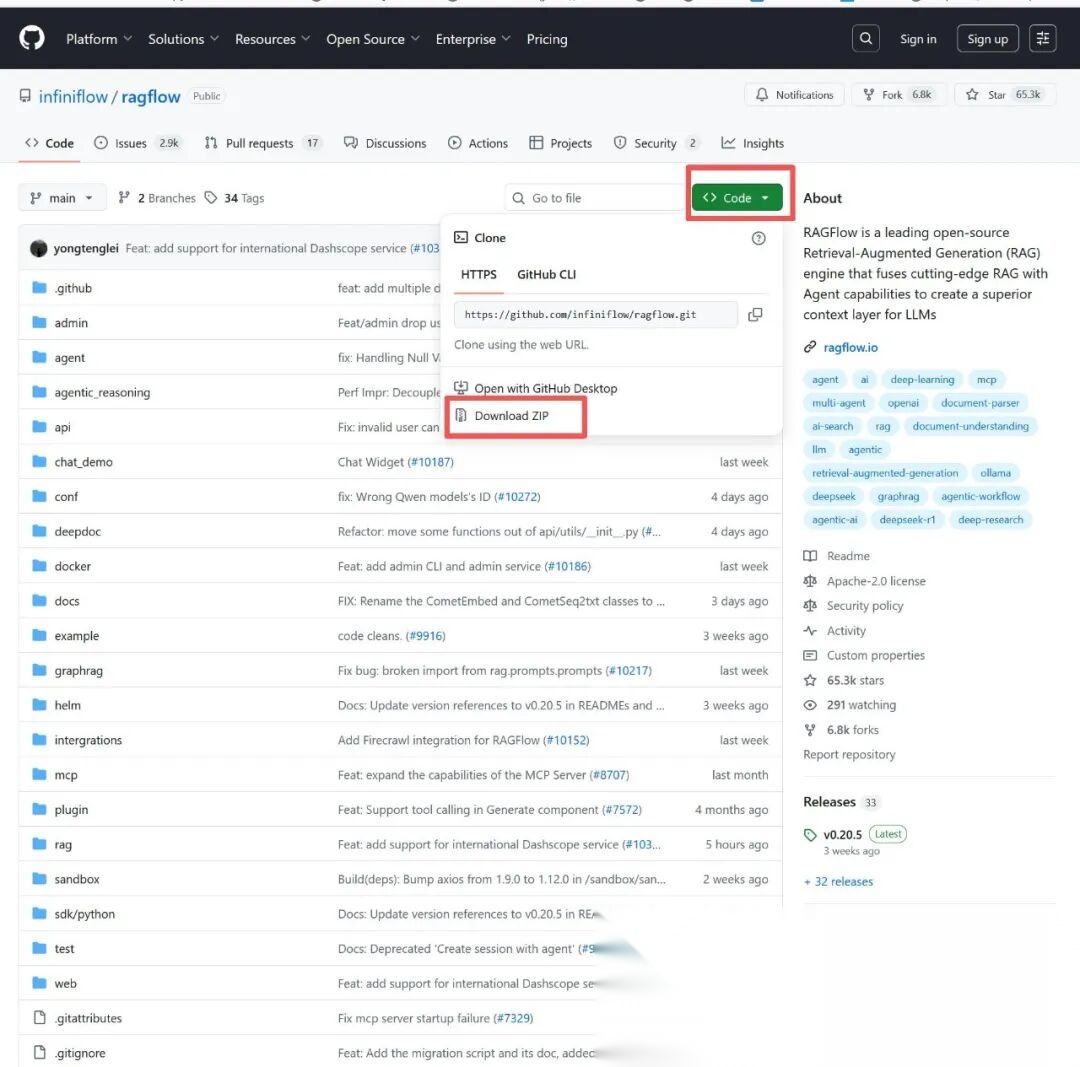Click the Readme book icon

810,556
